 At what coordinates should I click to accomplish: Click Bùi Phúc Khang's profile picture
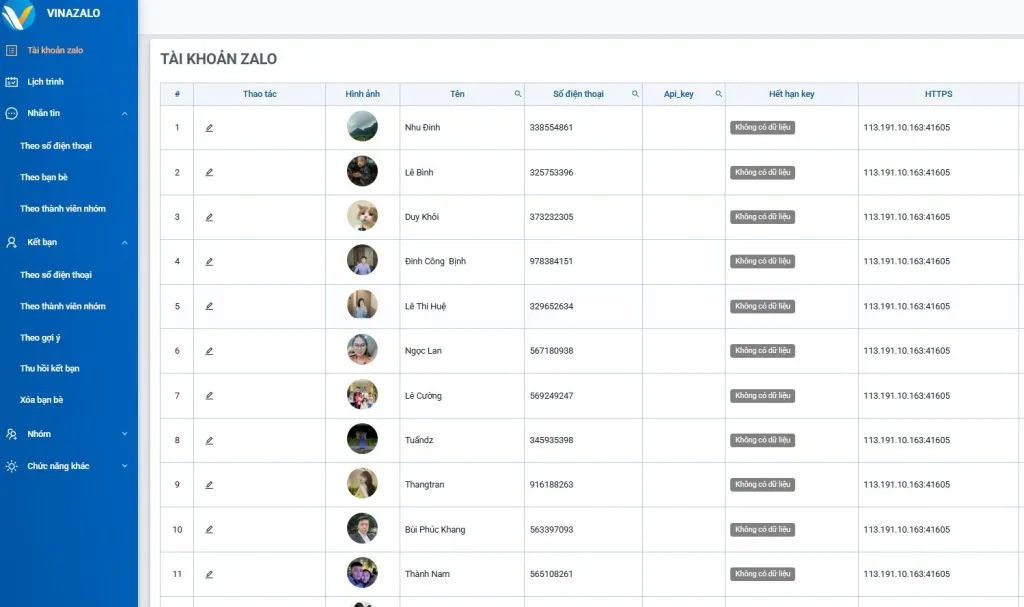(362, 529)
